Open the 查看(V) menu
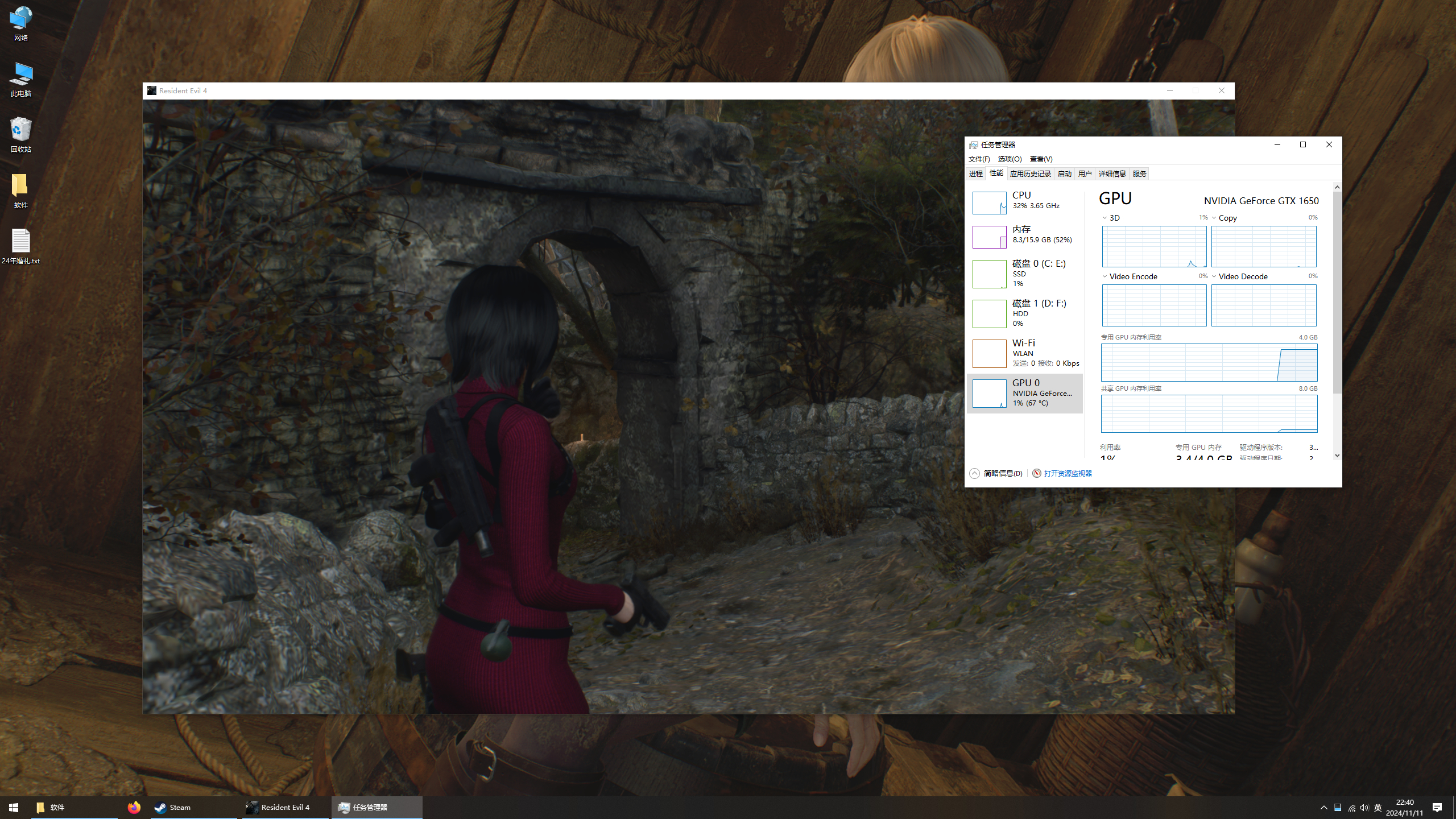1456x819 pixels. coord(1041,159)
